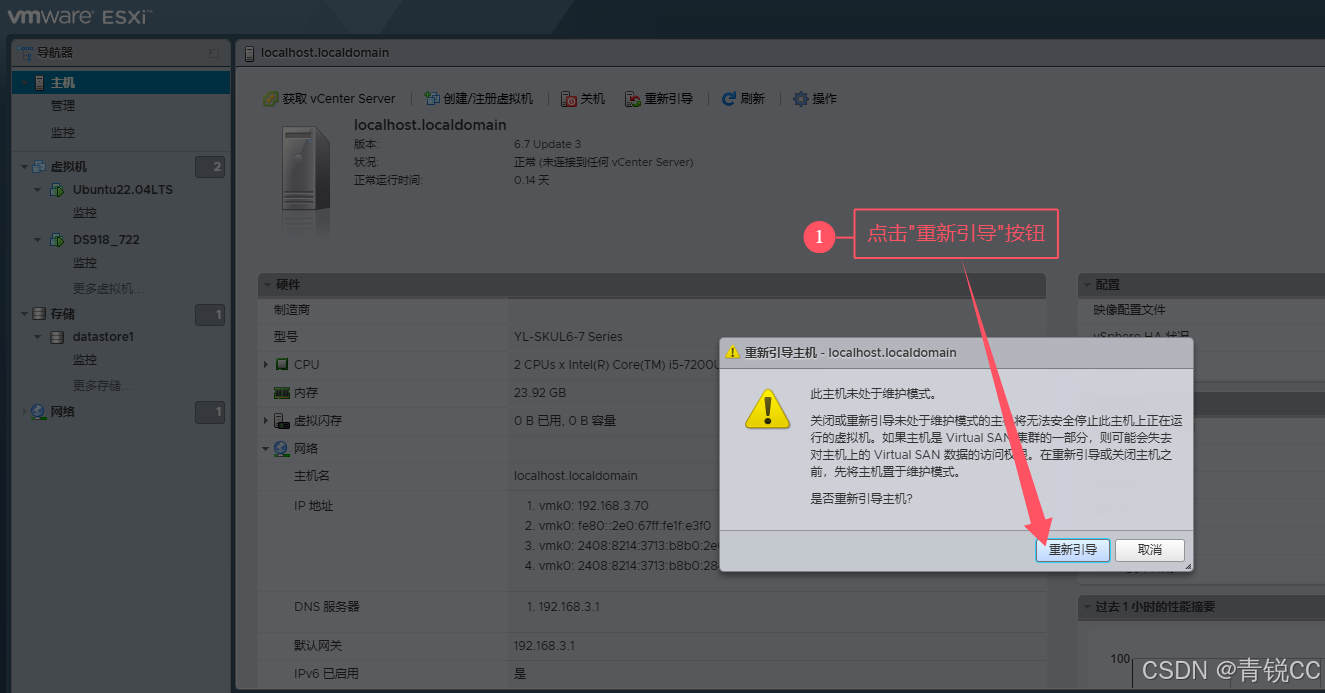The height and width of the screenshot is (693, 1325).
Task: Collapse the 网络 hardware section
Action: click(x=265, y=449)
